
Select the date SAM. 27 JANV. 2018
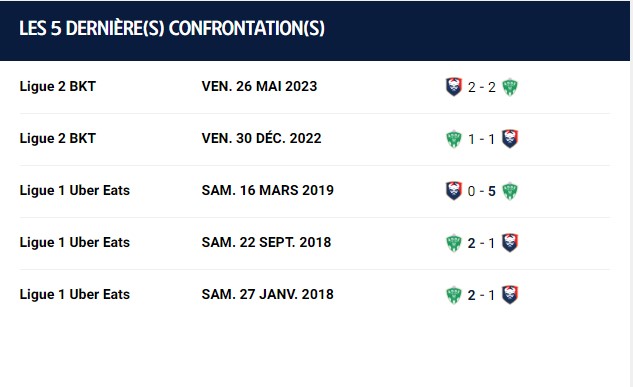268,294
